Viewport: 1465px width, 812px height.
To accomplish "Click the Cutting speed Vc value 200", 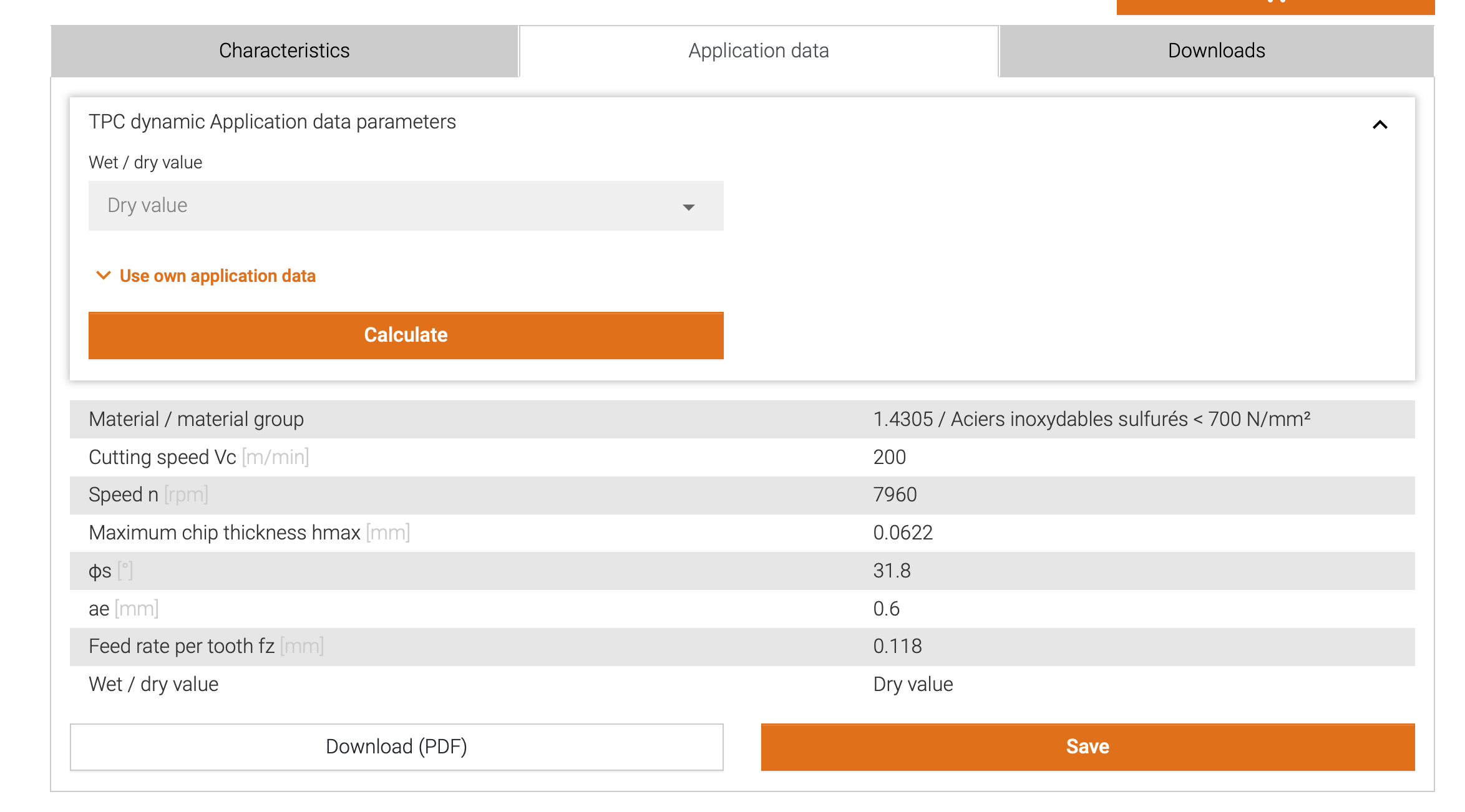I will [889, 457].
